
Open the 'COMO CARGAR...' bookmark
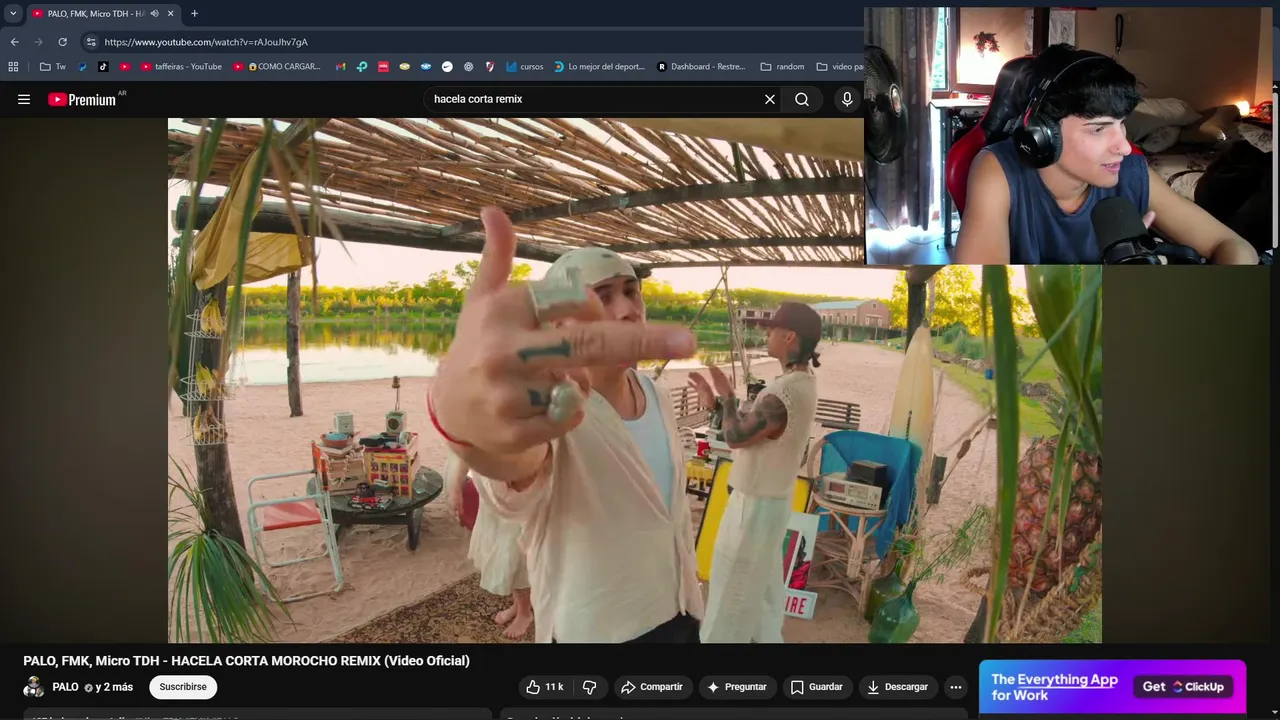(x=277, y=67)
